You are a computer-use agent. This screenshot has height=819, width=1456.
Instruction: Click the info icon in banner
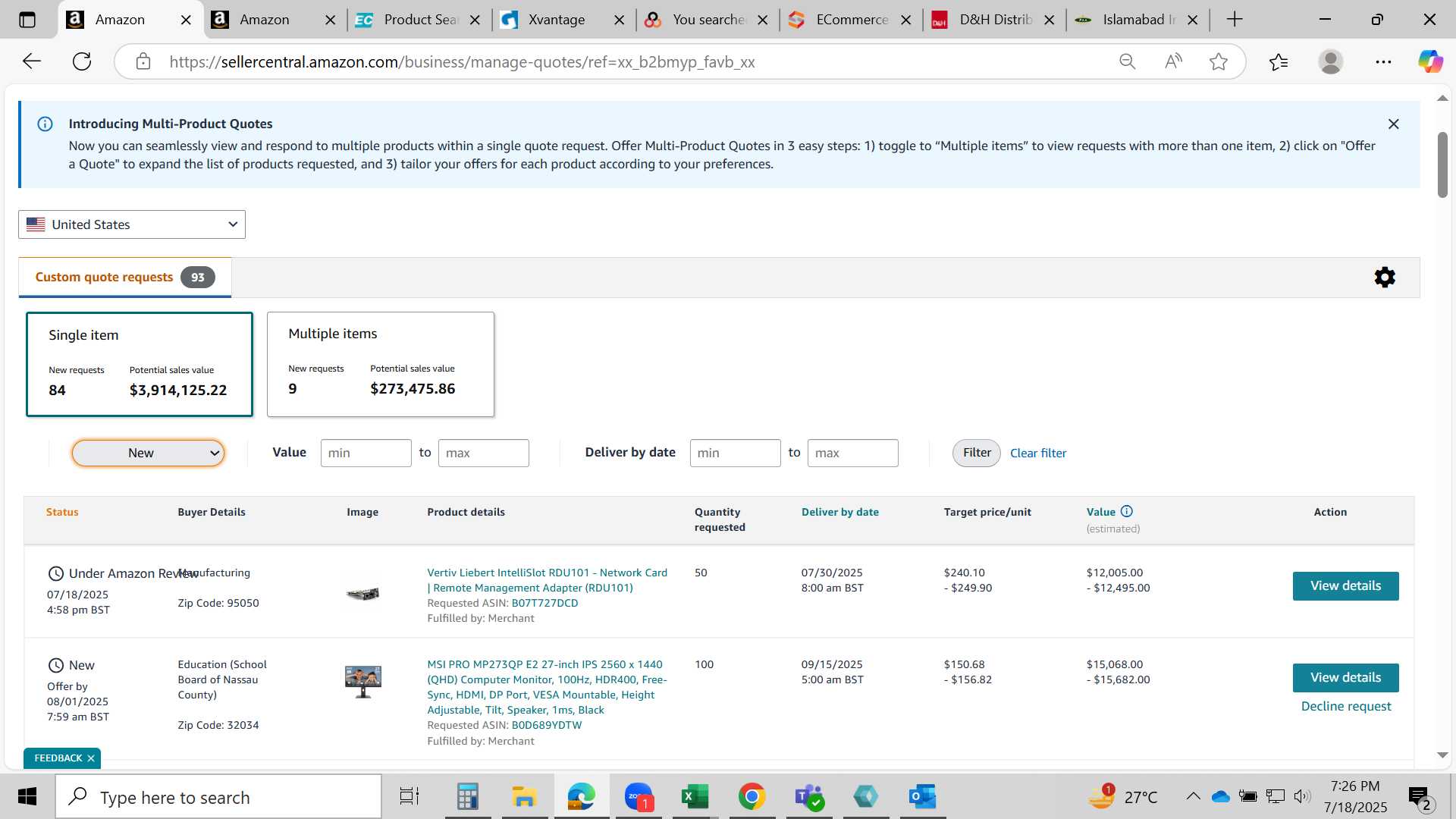[45, 124]
